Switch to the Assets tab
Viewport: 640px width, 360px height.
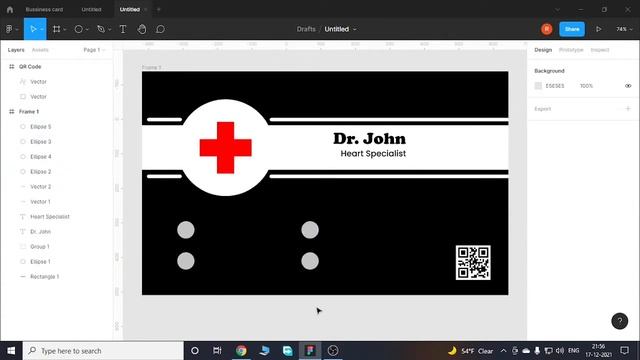click(x=40, y=50)
